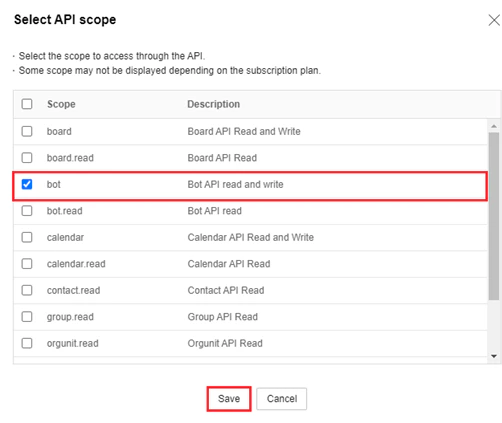Check the group.read scope checkbox

tap(27, 317)
